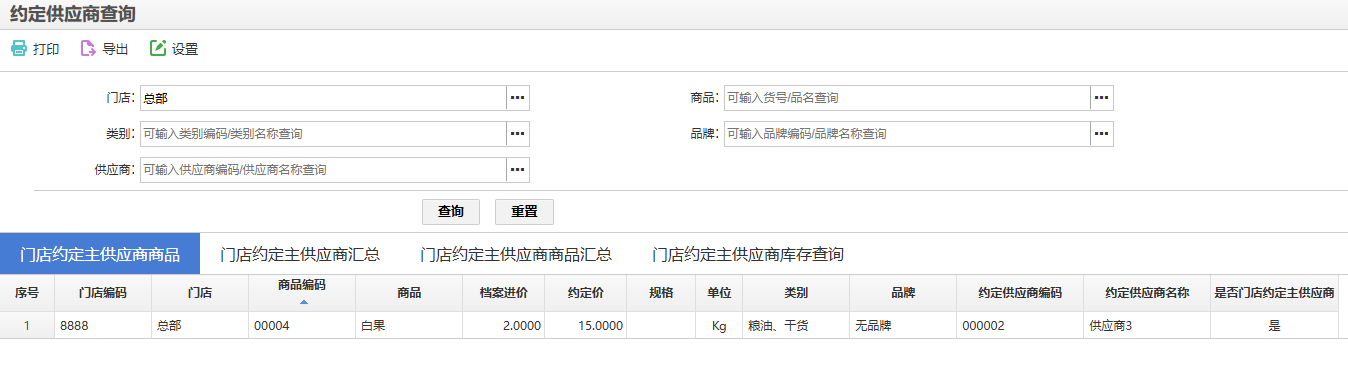Open the 类别 lookup ellipsis button
This screenshot has height=379, width=1348.
(x=517, y=134)
